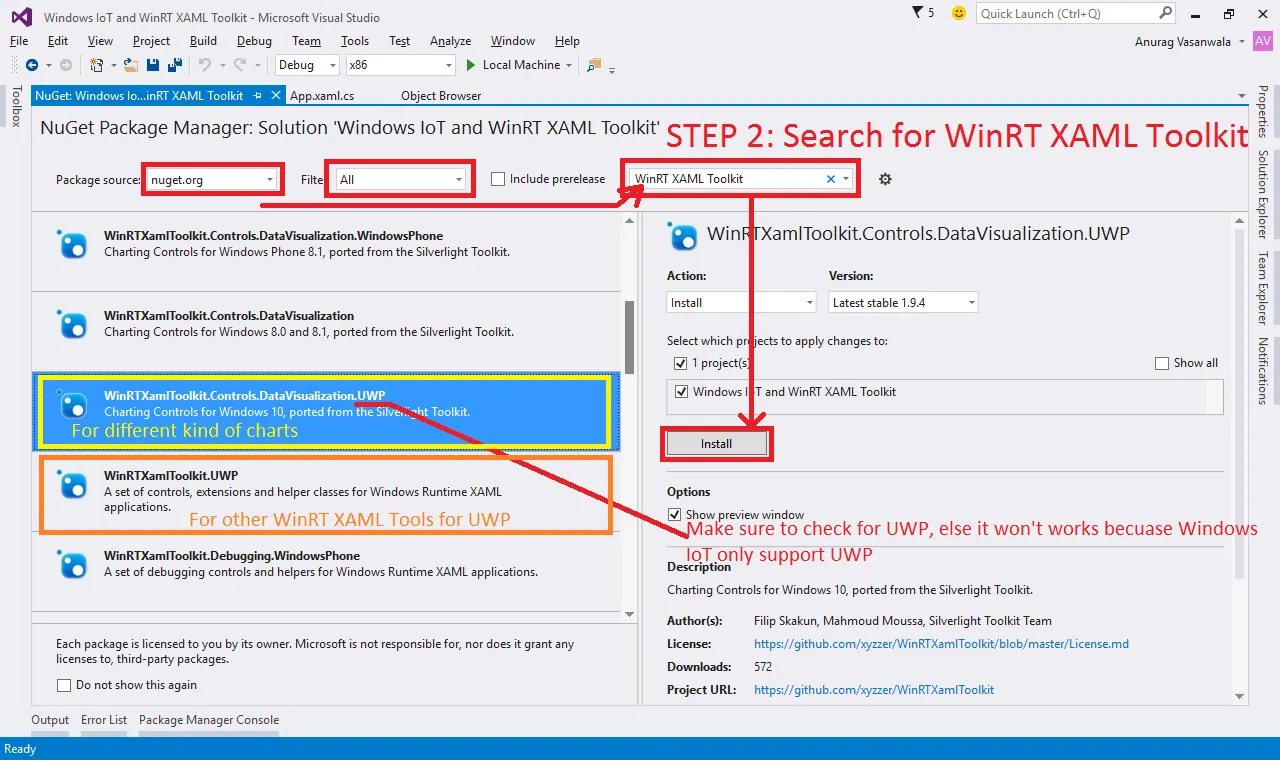Click the AV account avatar
The height and width of the screenshot is (760, 1280).
[x=1263, y=41]
